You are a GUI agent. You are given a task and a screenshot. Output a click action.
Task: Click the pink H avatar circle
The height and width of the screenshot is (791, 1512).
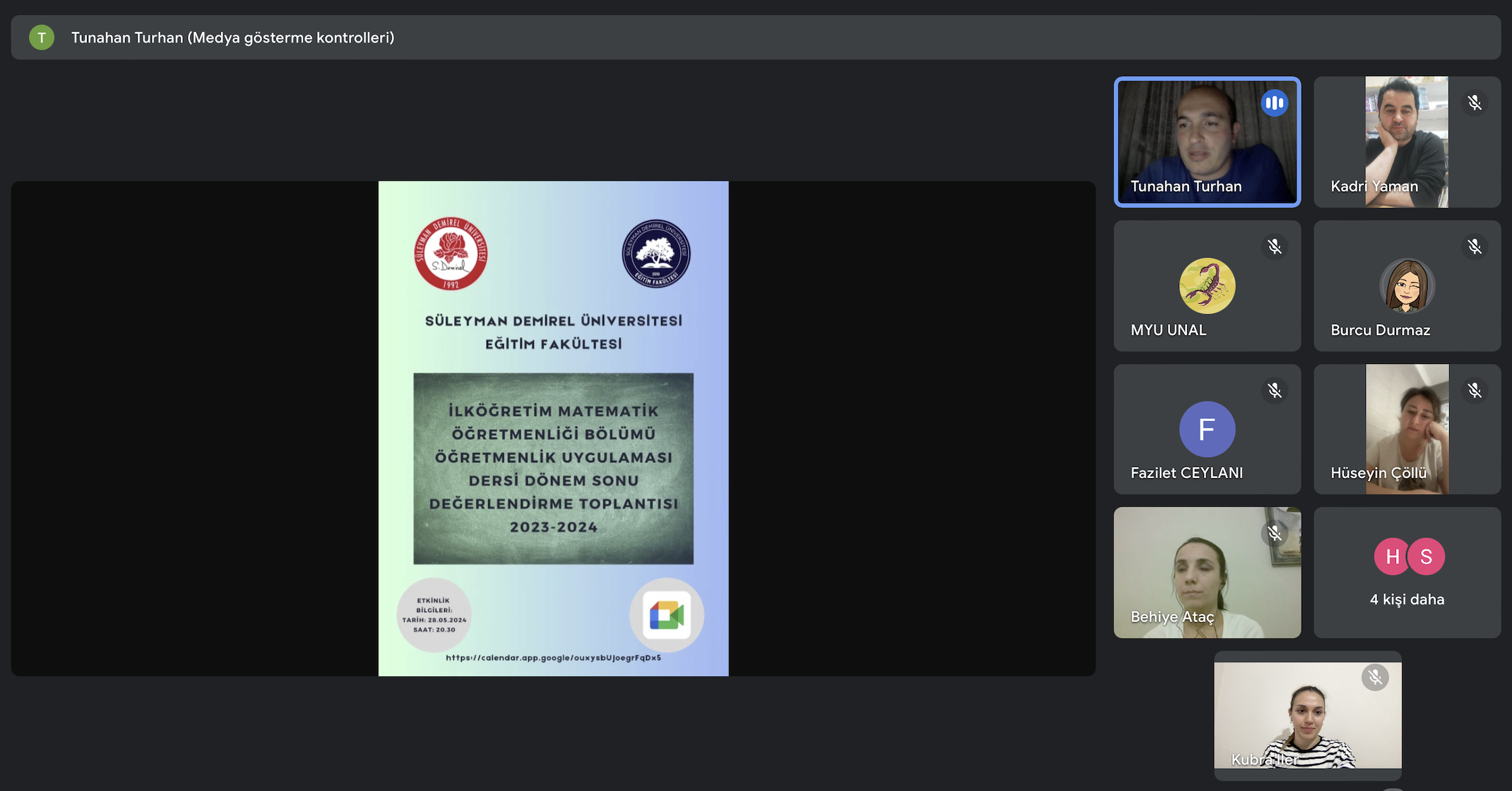(x=1391, y=557)
